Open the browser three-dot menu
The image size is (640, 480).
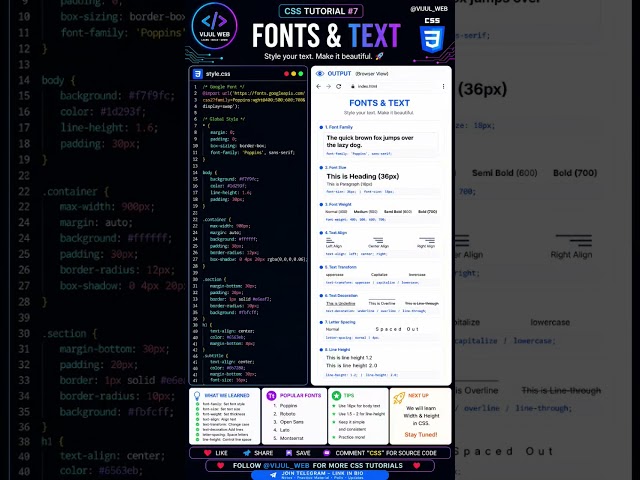point(443,87)
